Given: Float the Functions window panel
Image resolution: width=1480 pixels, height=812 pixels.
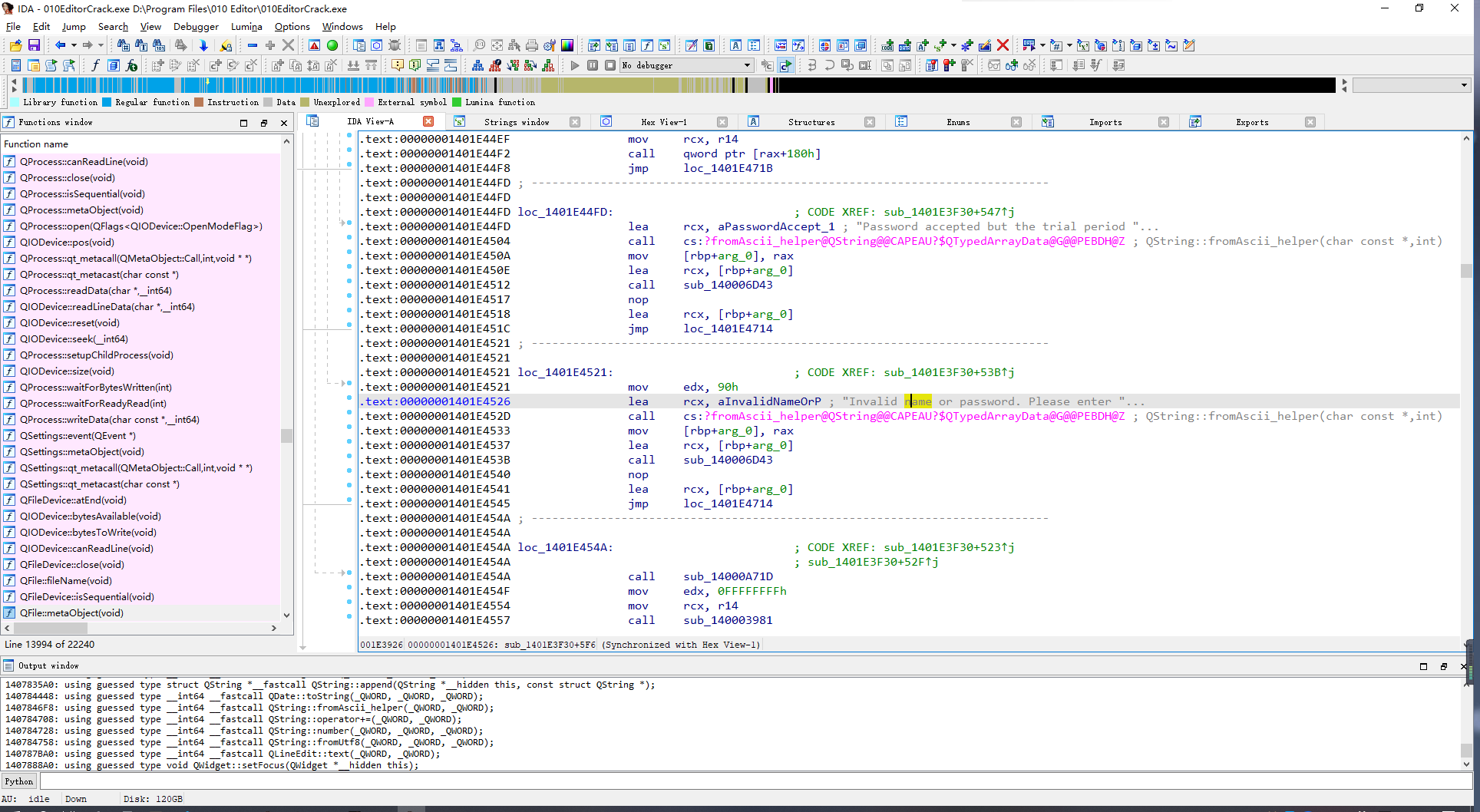Looking at the screenshot, I should (263, 123).
